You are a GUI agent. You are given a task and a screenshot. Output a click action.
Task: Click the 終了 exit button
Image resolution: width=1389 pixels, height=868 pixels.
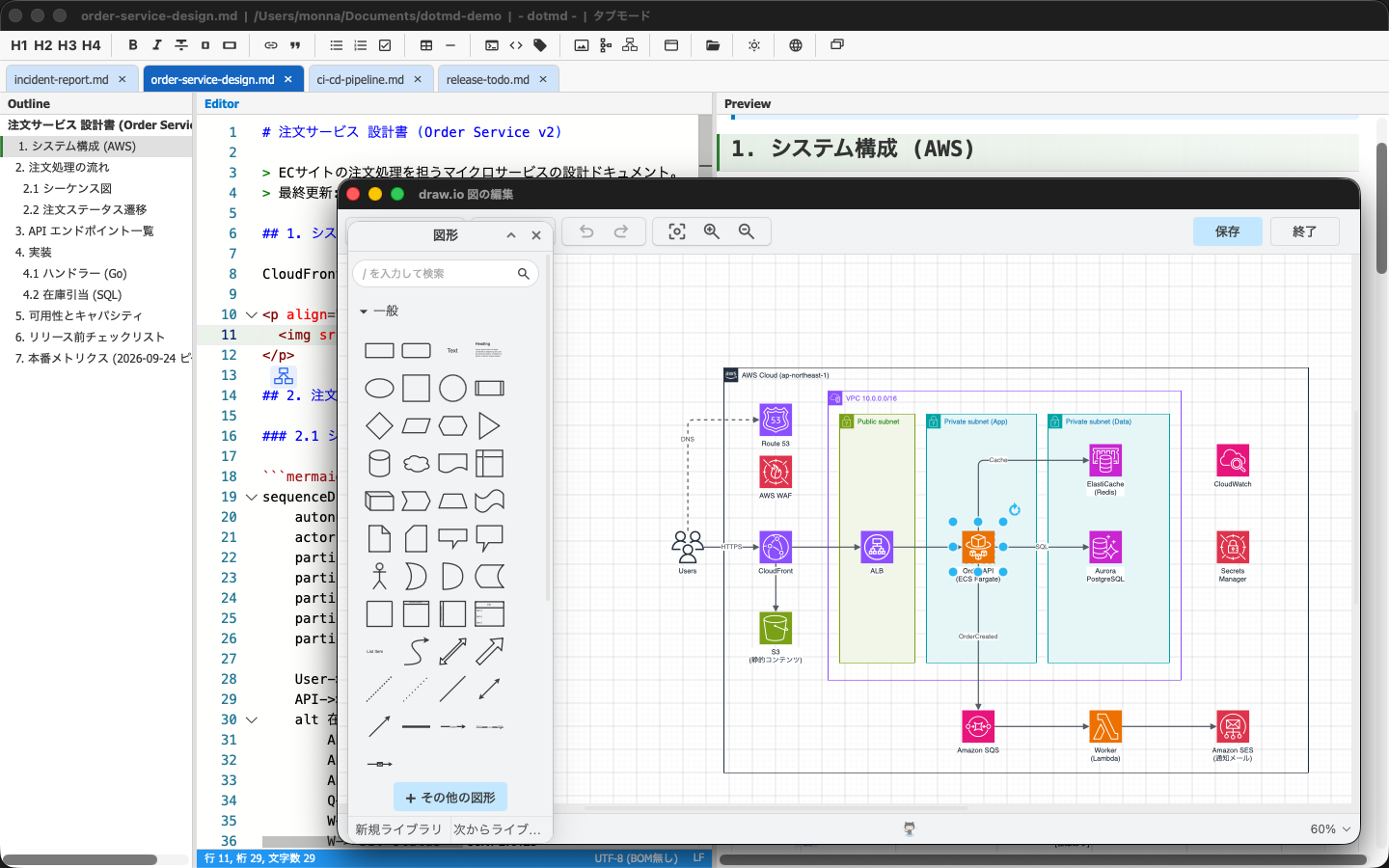click(1304, 231)
